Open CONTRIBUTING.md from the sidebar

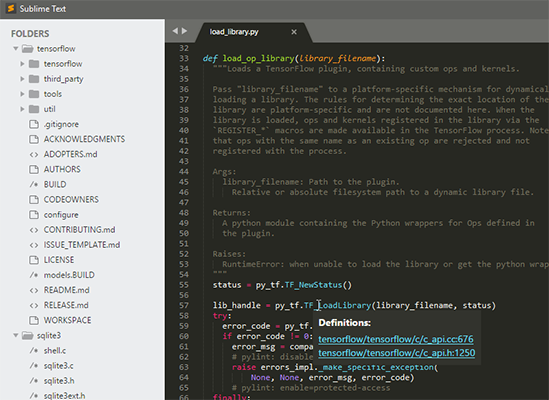click(79, 230)
